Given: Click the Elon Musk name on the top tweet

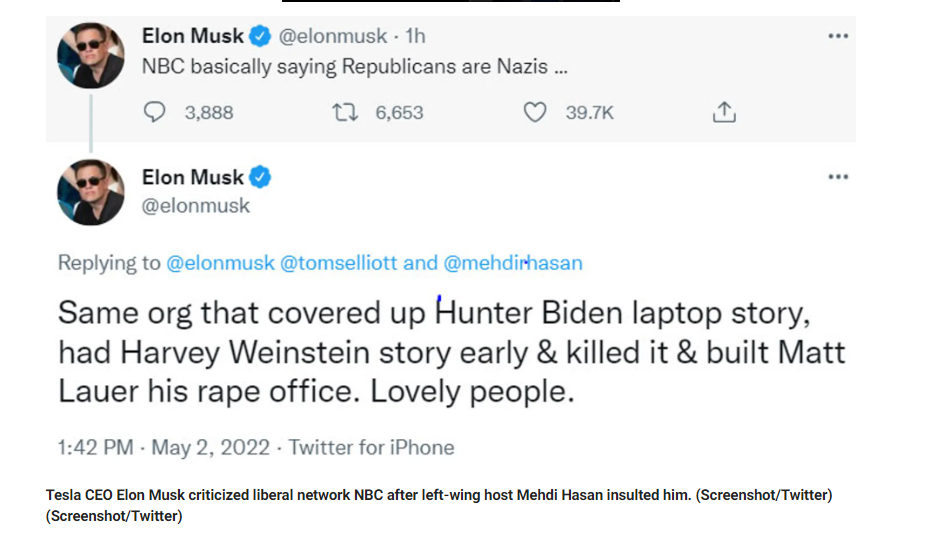Looking at the screenshot, I should (x=193, y=37).
